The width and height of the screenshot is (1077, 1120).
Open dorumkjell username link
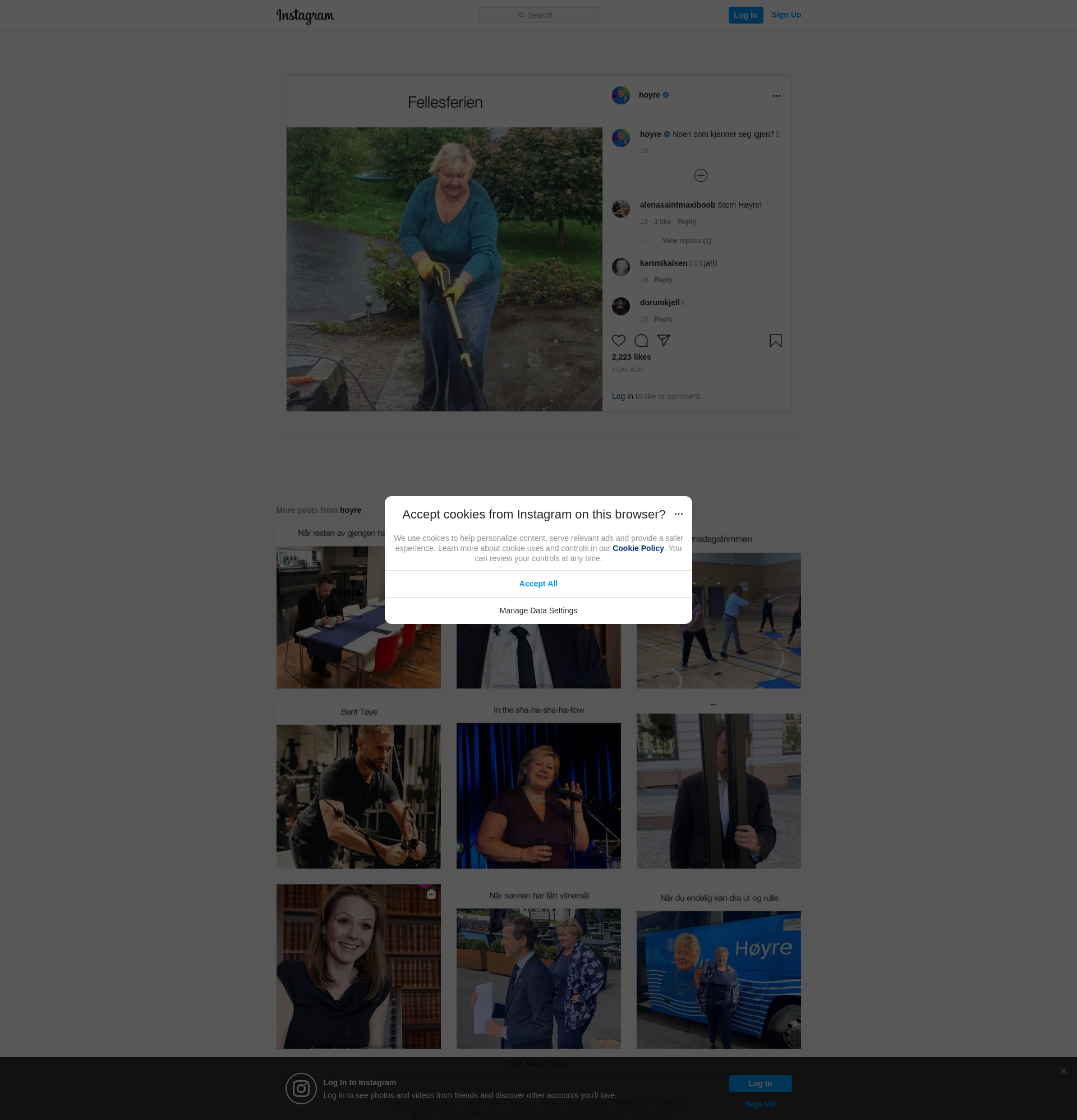659,302
